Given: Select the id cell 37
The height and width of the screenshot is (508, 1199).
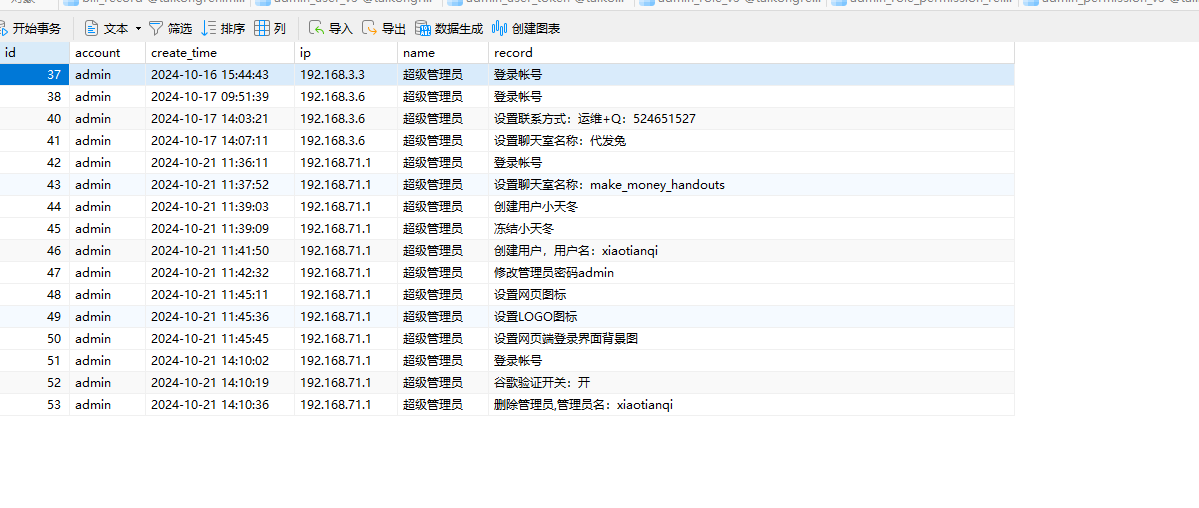Looking at the screenshot, I should 34,75.
